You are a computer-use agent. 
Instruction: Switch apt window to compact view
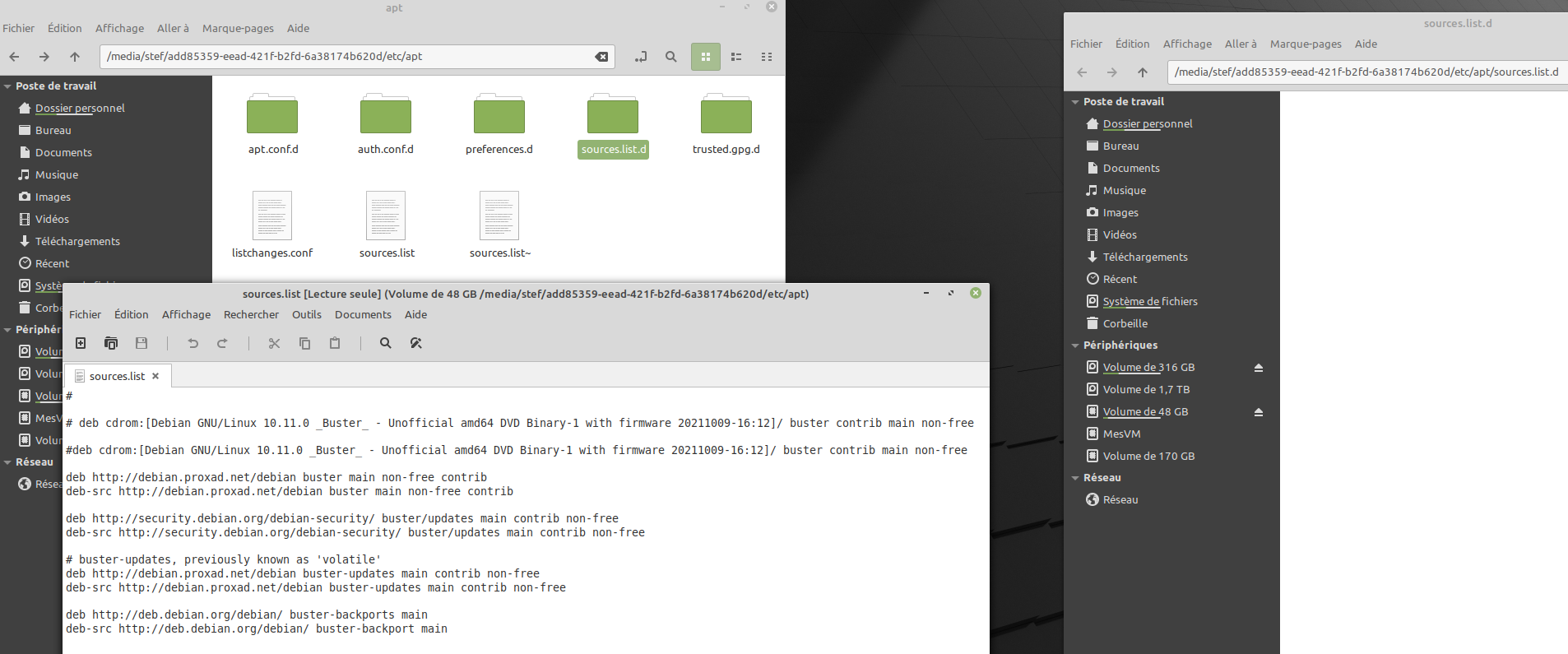(x=767, y=57)
